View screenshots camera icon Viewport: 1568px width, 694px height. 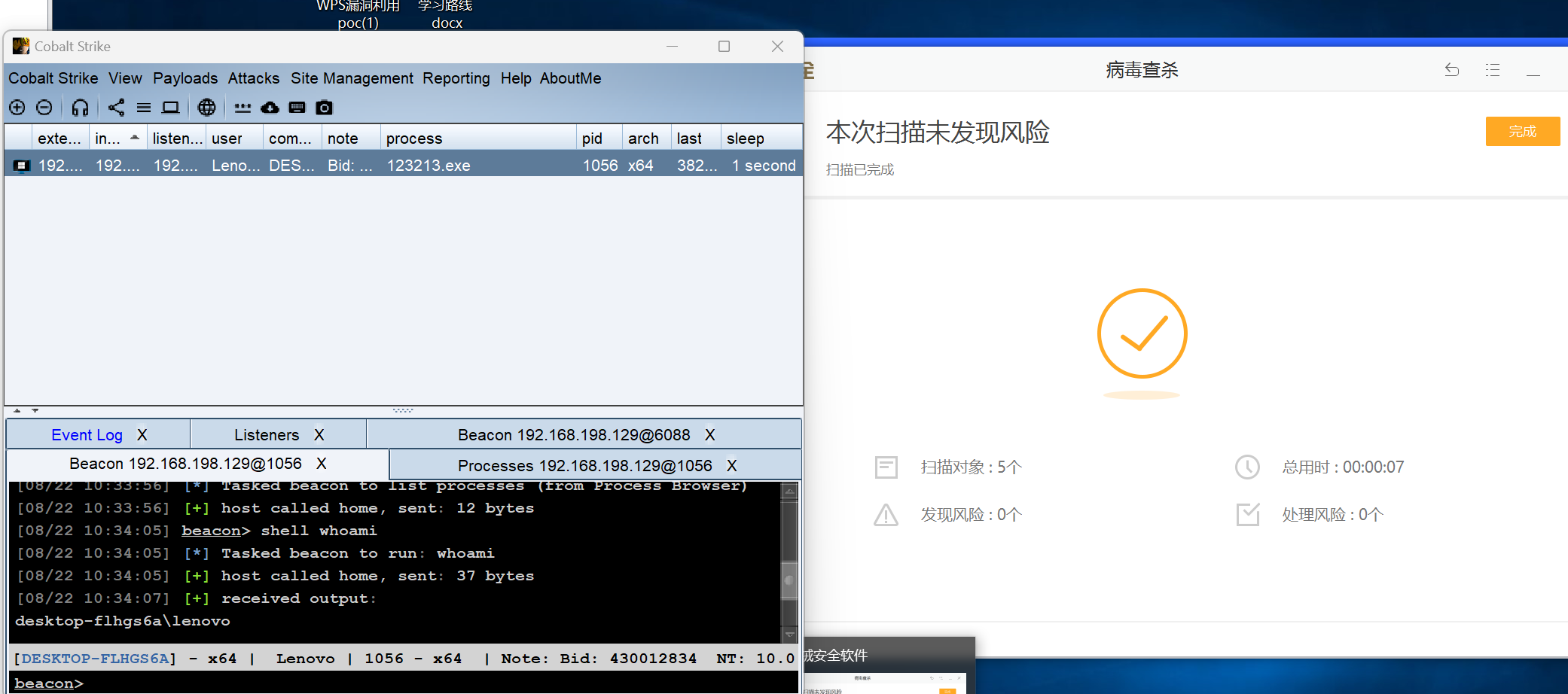[325, 108]
